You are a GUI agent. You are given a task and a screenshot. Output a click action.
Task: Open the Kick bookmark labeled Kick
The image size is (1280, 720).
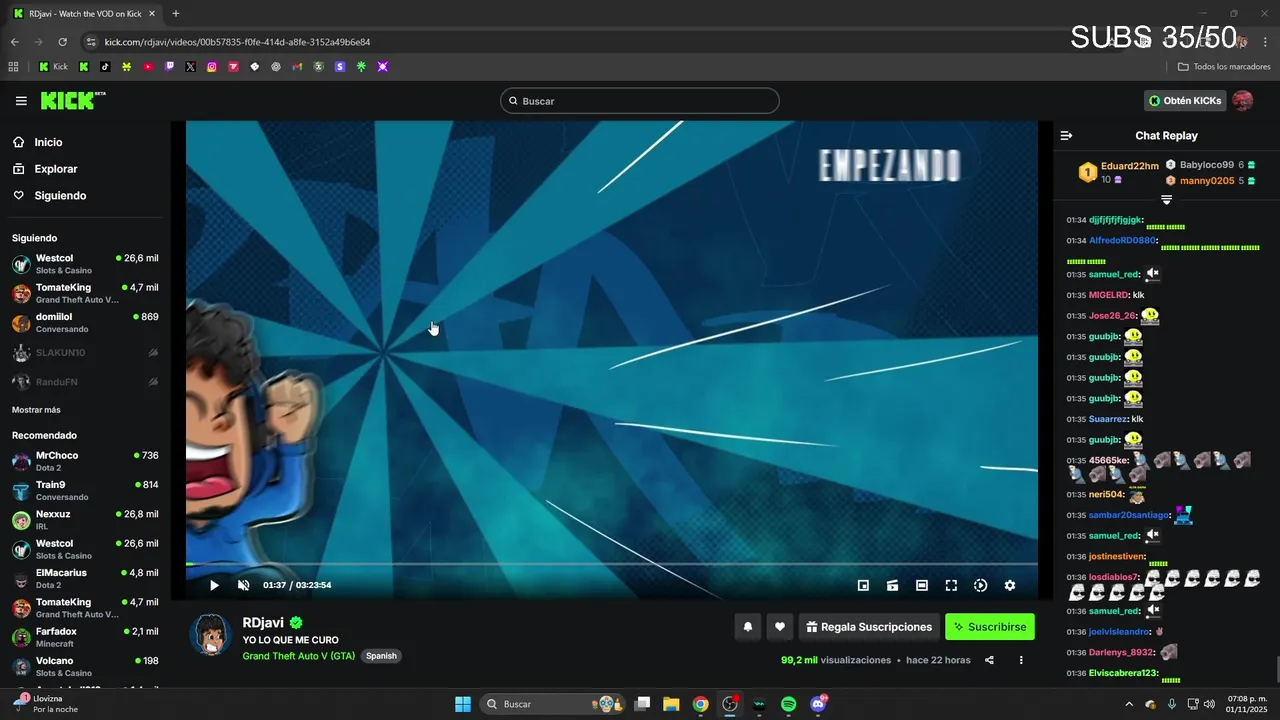(x=53, y=67)
